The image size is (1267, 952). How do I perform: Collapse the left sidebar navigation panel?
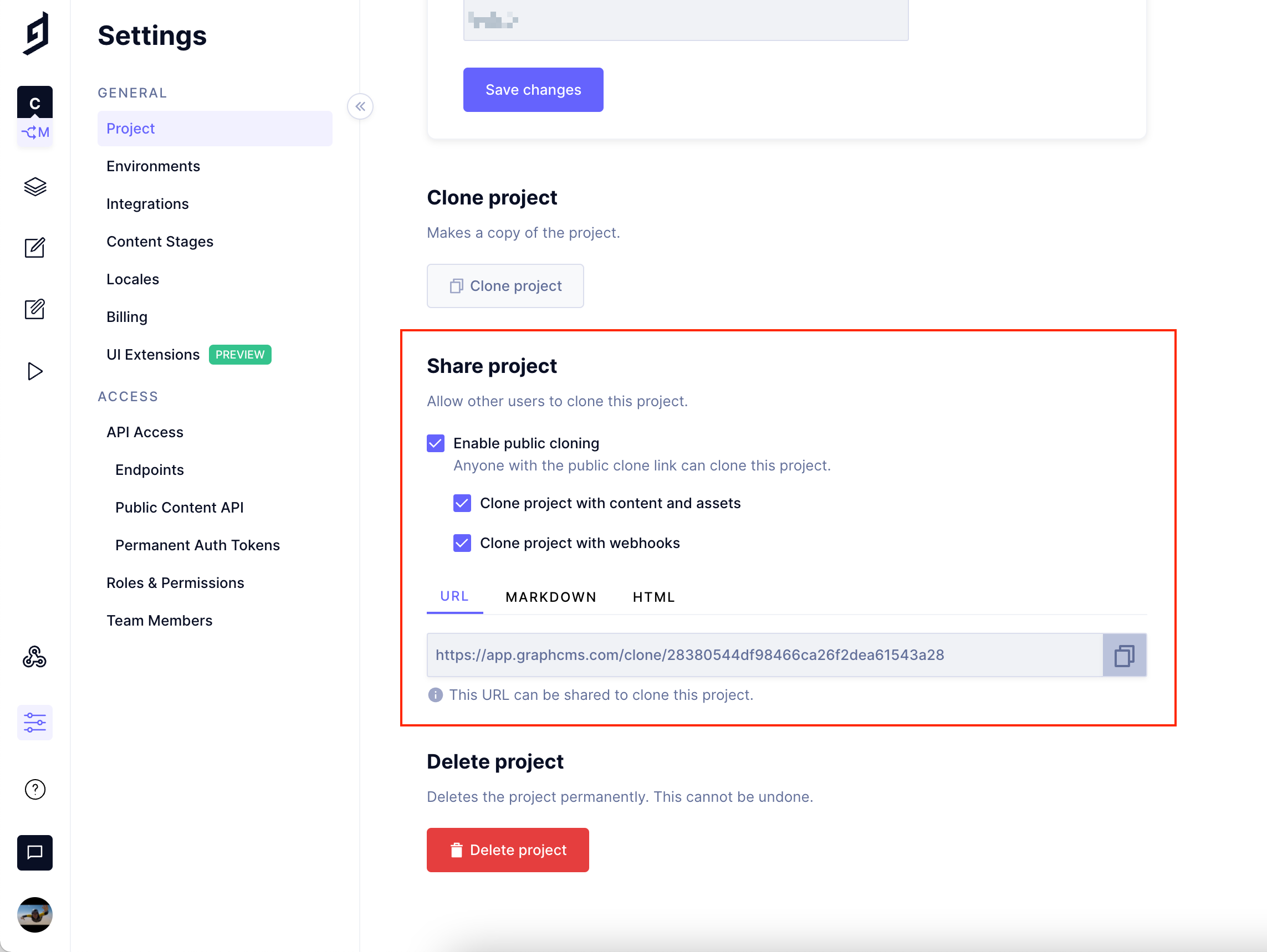pyautogui.click(x=360, y=106)
